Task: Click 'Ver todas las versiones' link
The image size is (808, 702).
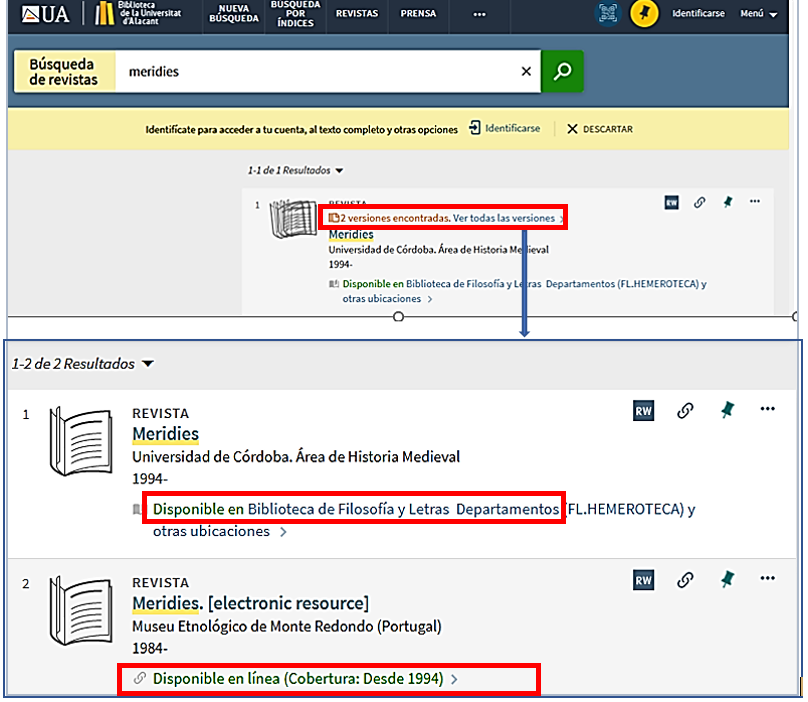Action: [x=503, y=218]
